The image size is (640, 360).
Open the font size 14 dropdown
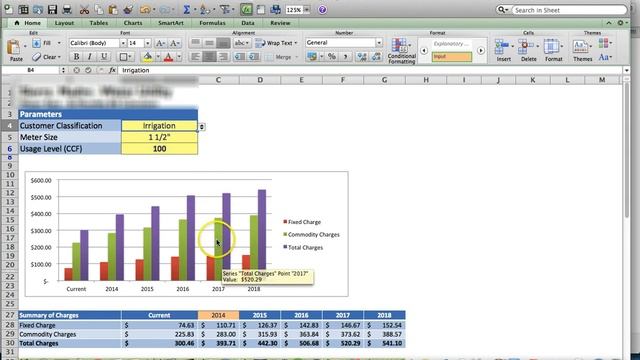pos(147,43)
